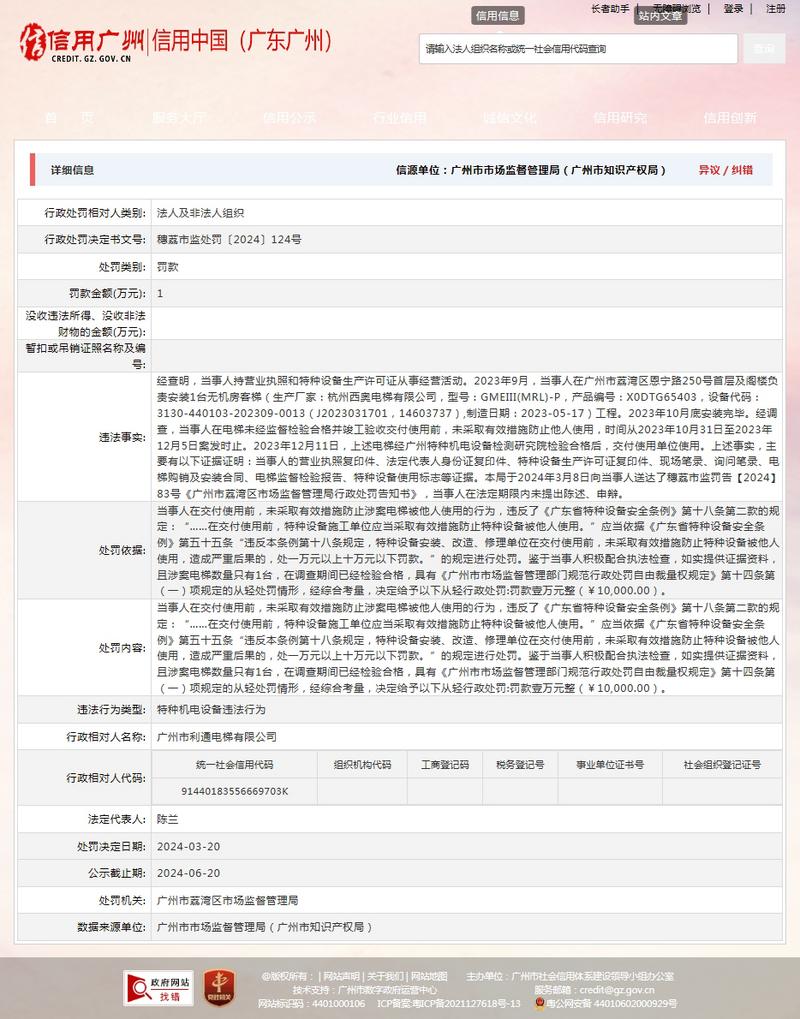
Task: Open the 无障碍浏览 accessibility link
Action: click(677, 8)
